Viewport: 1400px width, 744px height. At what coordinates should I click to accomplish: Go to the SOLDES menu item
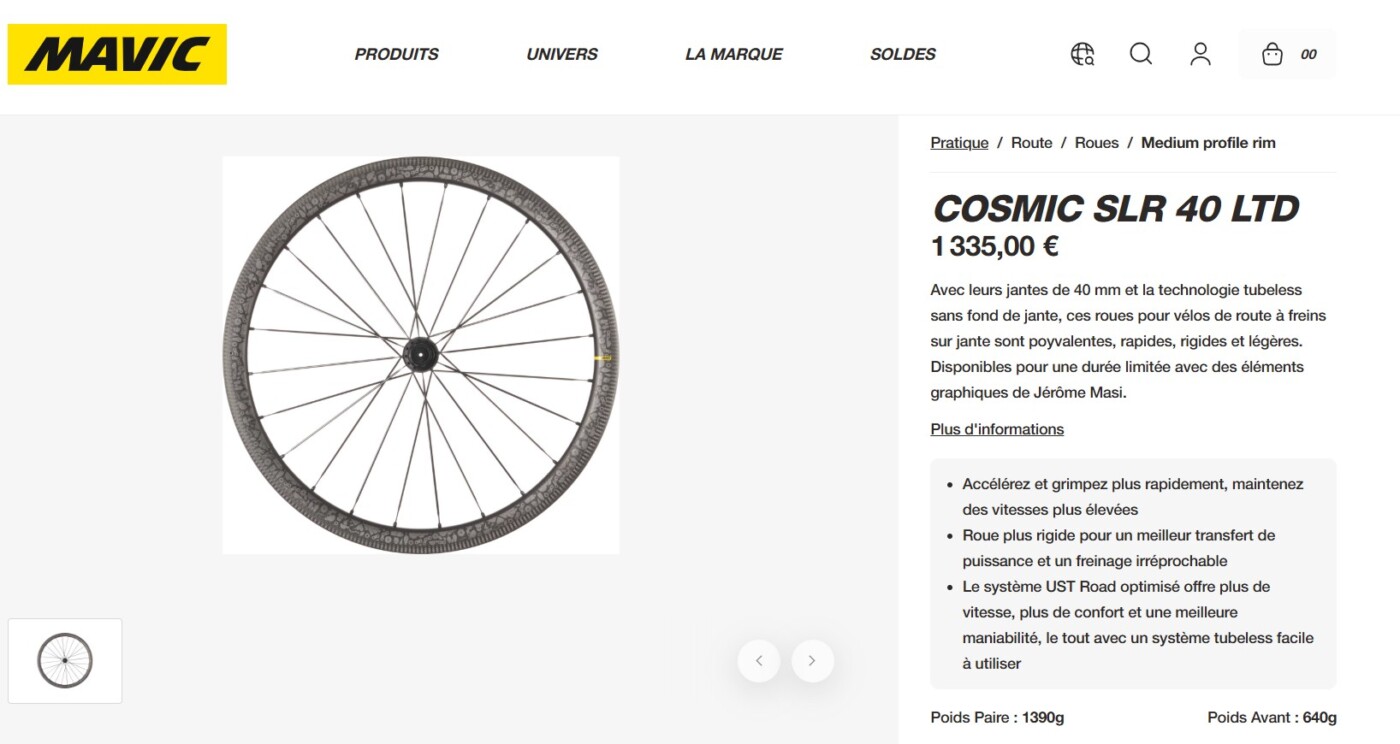click(903, 55)
